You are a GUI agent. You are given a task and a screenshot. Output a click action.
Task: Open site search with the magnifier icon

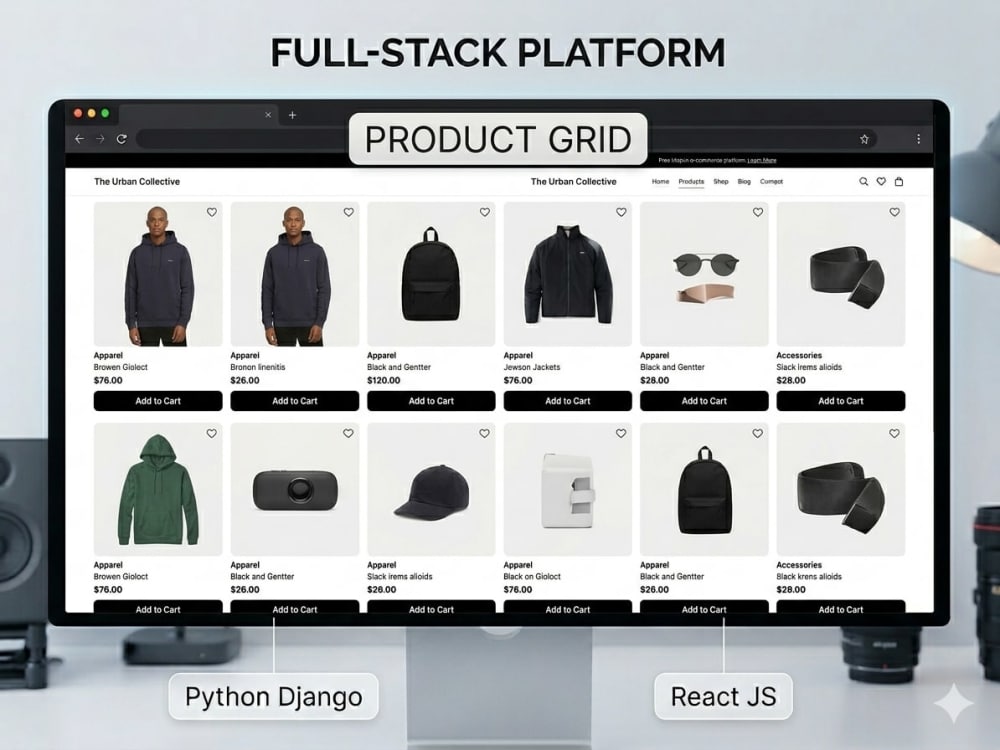click(x=864, y=182)
